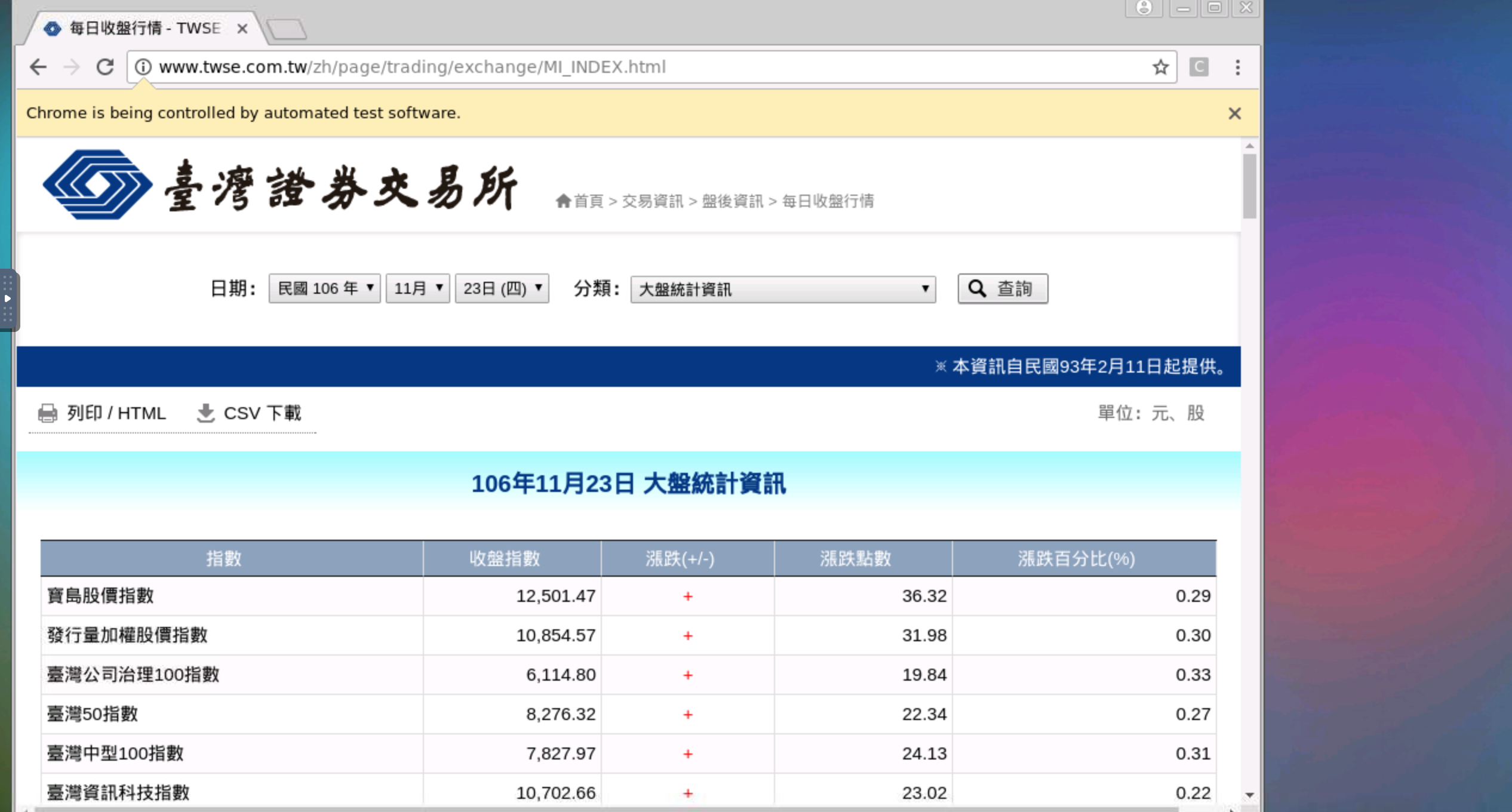Click the vertical scrollbar down arrow
The width and height of the screenshot is (1512, 812).
click(1249, 795)
